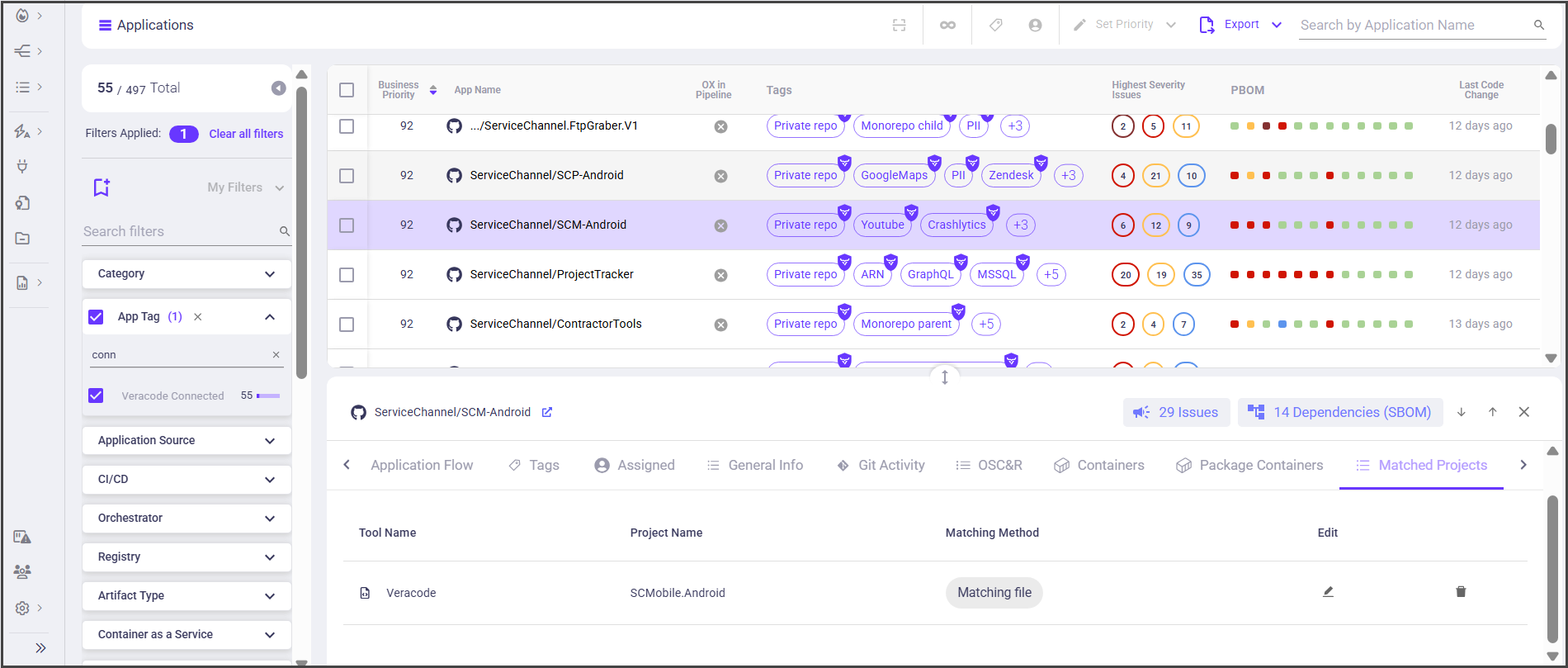This screenshot has width=1568, height=668.
Task: Click the Search by Application Name field
Action: point(1411,25)
